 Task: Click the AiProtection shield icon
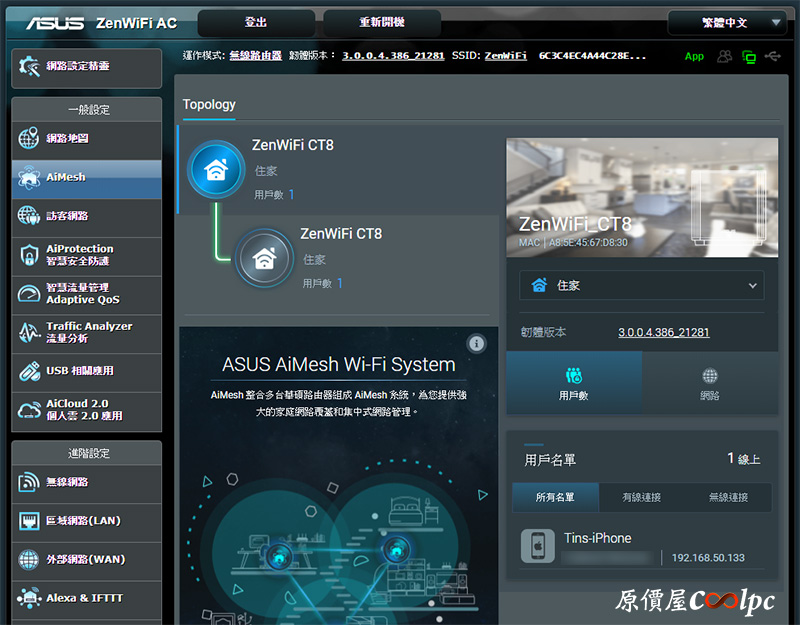(29, 255)
